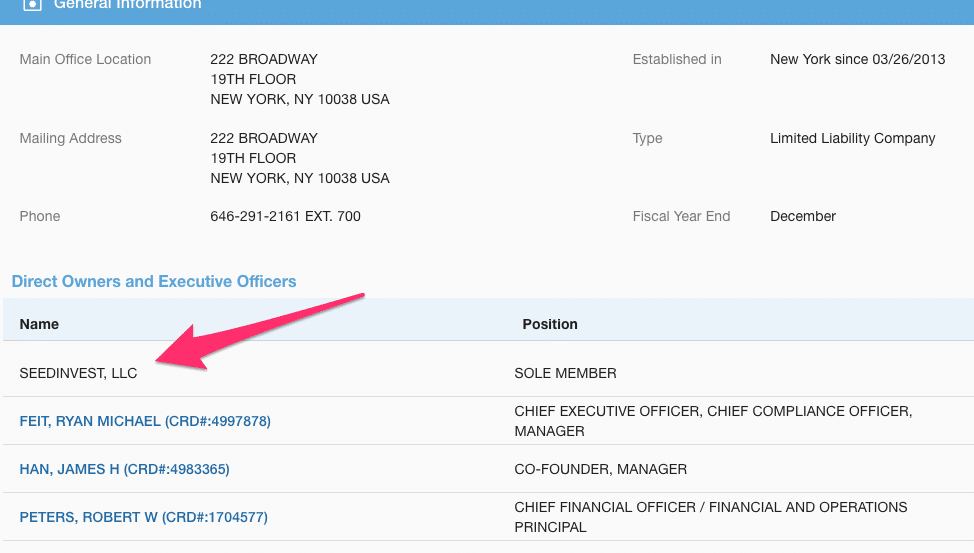Click the Main Office Location label
Image resolution: width=974 pixels, height=553 pixels.
coord(85,59)
